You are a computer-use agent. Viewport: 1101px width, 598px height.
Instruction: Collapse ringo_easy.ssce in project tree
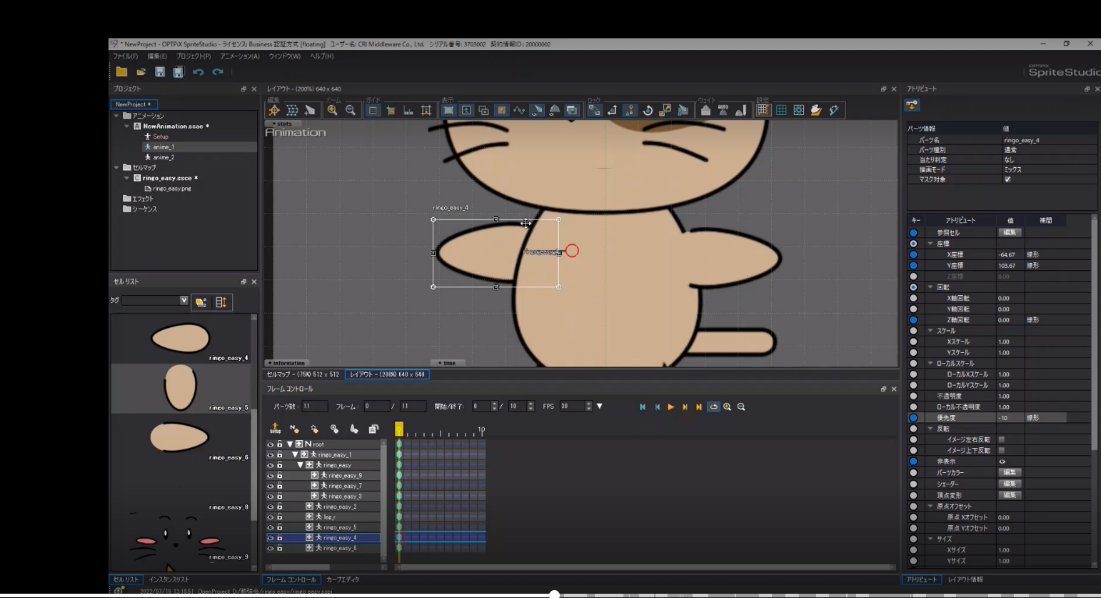point(127,178)
